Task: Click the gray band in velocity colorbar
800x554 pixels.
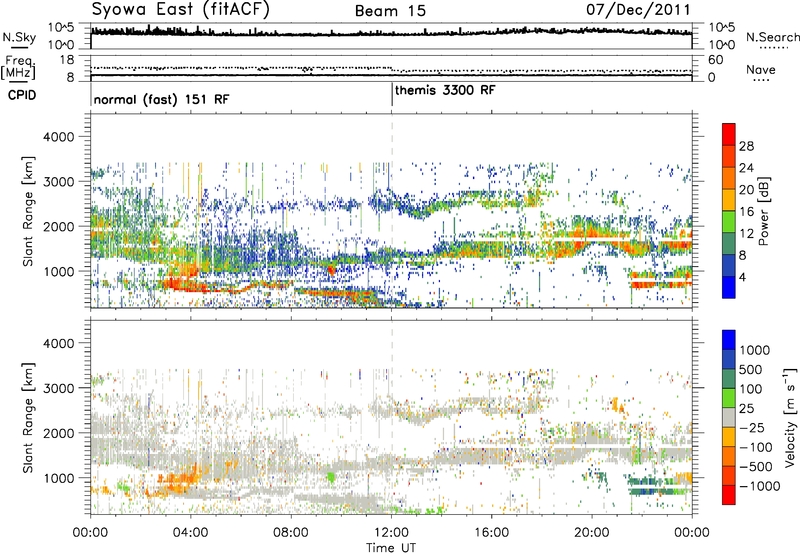Action: [x=729, y=418]
